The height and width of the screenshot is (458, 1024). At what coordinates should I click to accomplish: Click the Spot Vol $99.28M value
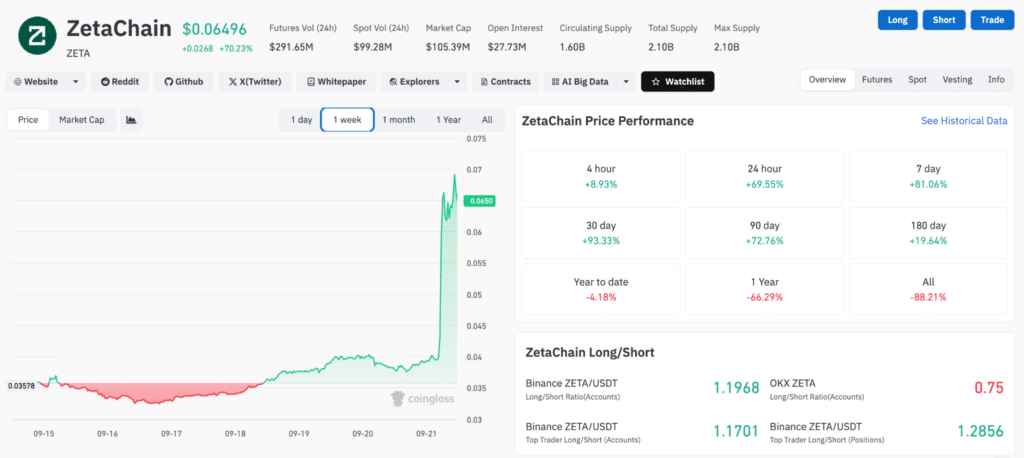(x=373, y=47)
